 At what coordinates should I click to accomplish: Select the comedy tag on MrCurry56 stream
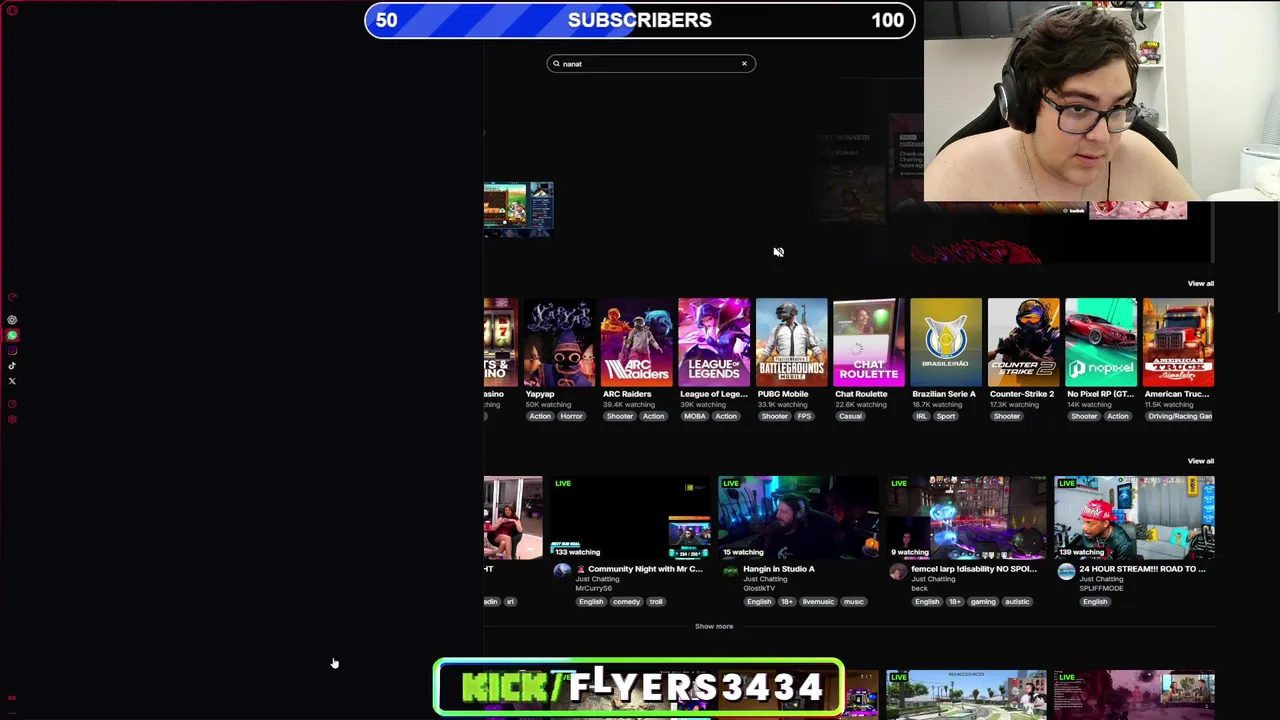(x=626, y=602)
